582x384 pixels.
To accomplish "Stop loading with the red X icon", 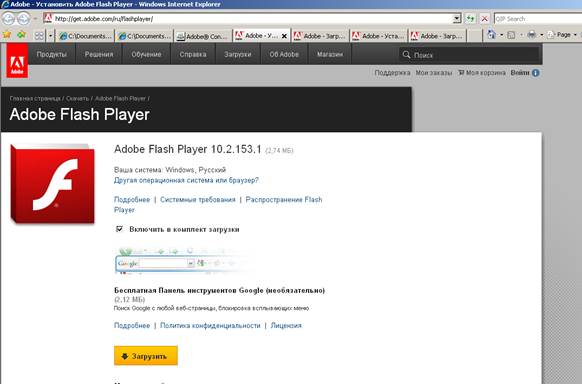I will click(x=484, y=19).
